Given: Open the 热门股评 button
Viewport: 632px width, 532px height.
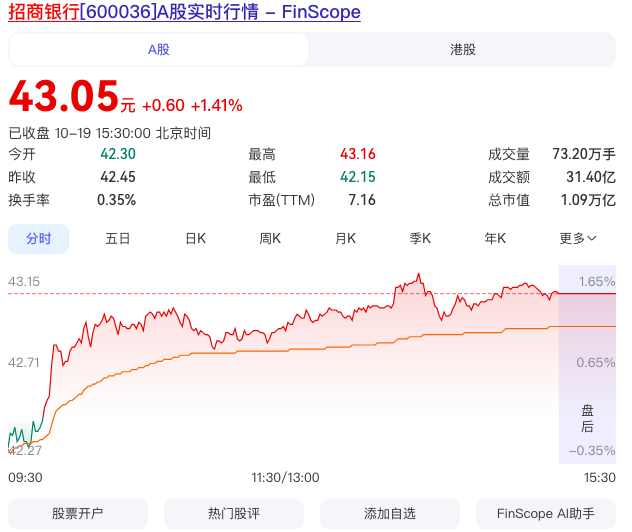Looking at the screenshot, I should (x=234, y=513).
